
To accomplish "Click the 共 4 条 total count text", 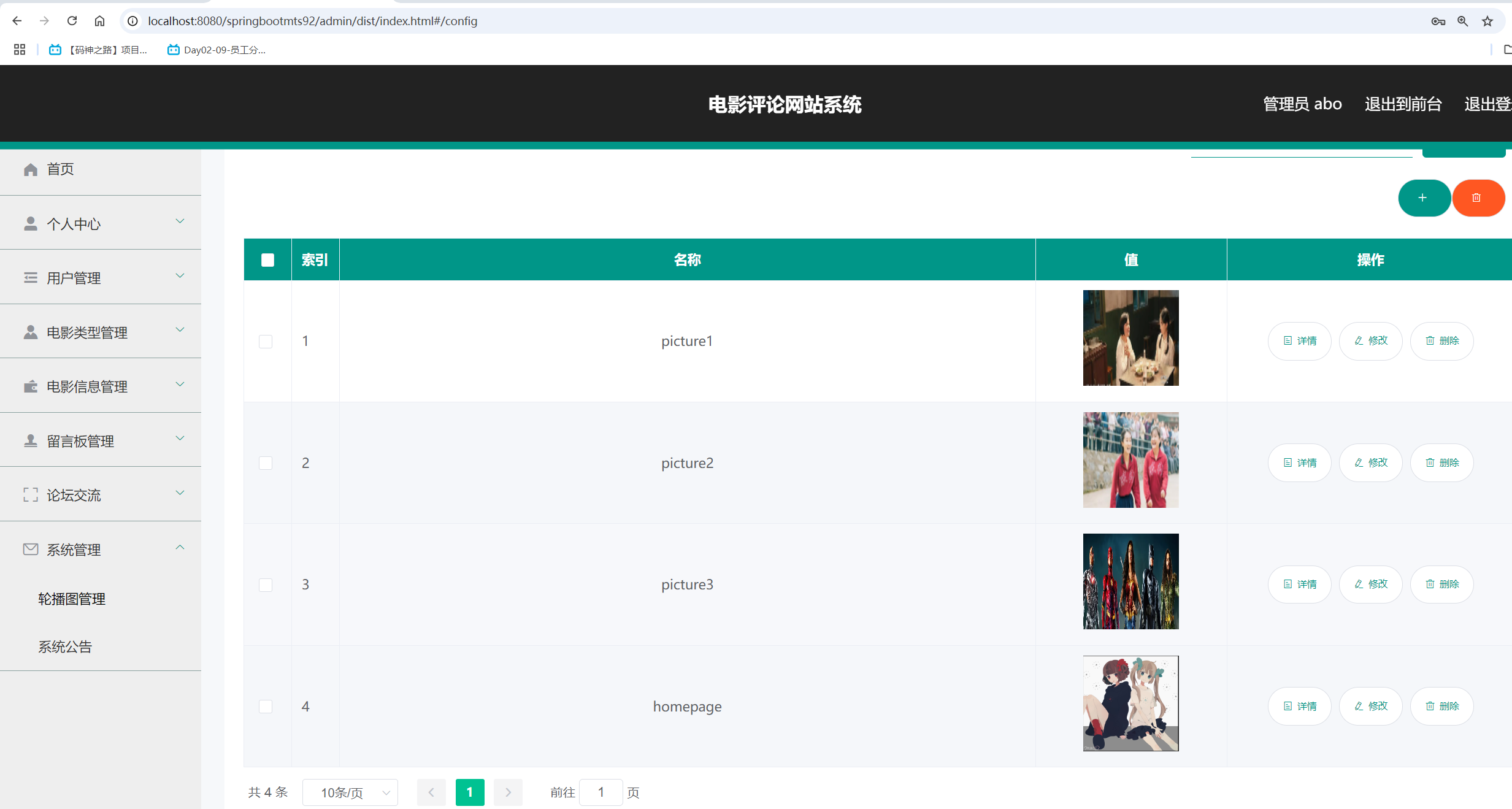I will click(x=268, y=792).
